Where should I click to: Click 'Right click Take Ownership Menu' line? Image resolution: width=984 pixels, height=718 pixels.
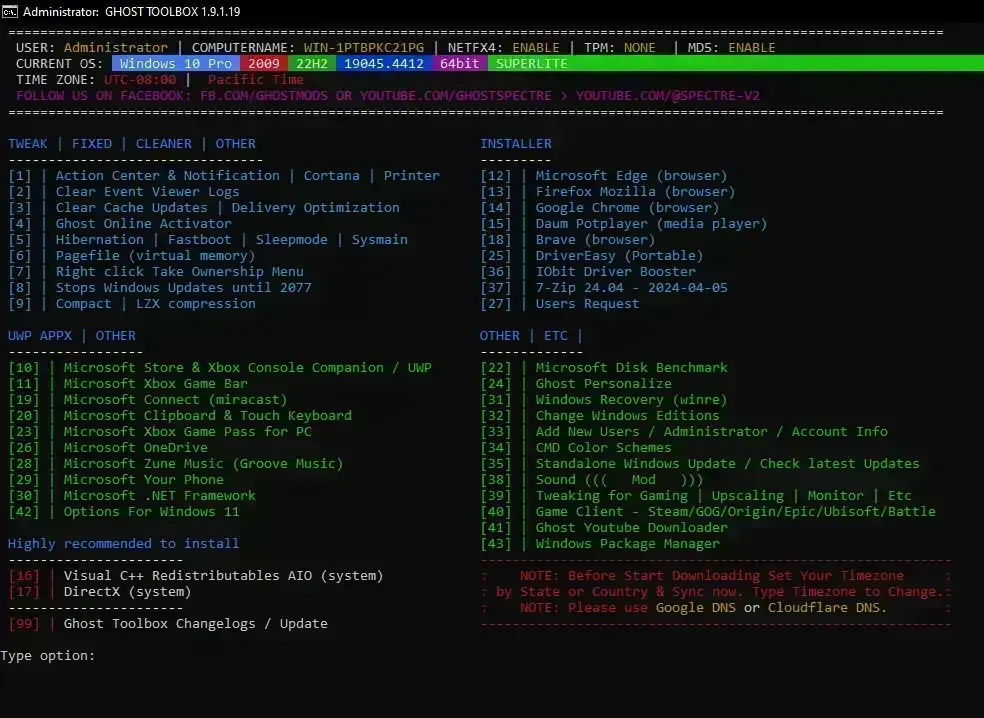click(156, 272)
